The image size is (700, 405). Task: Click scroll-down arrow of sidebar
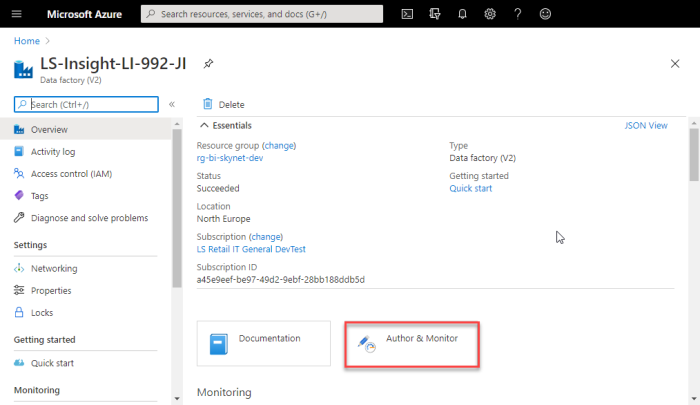(177, 398)
